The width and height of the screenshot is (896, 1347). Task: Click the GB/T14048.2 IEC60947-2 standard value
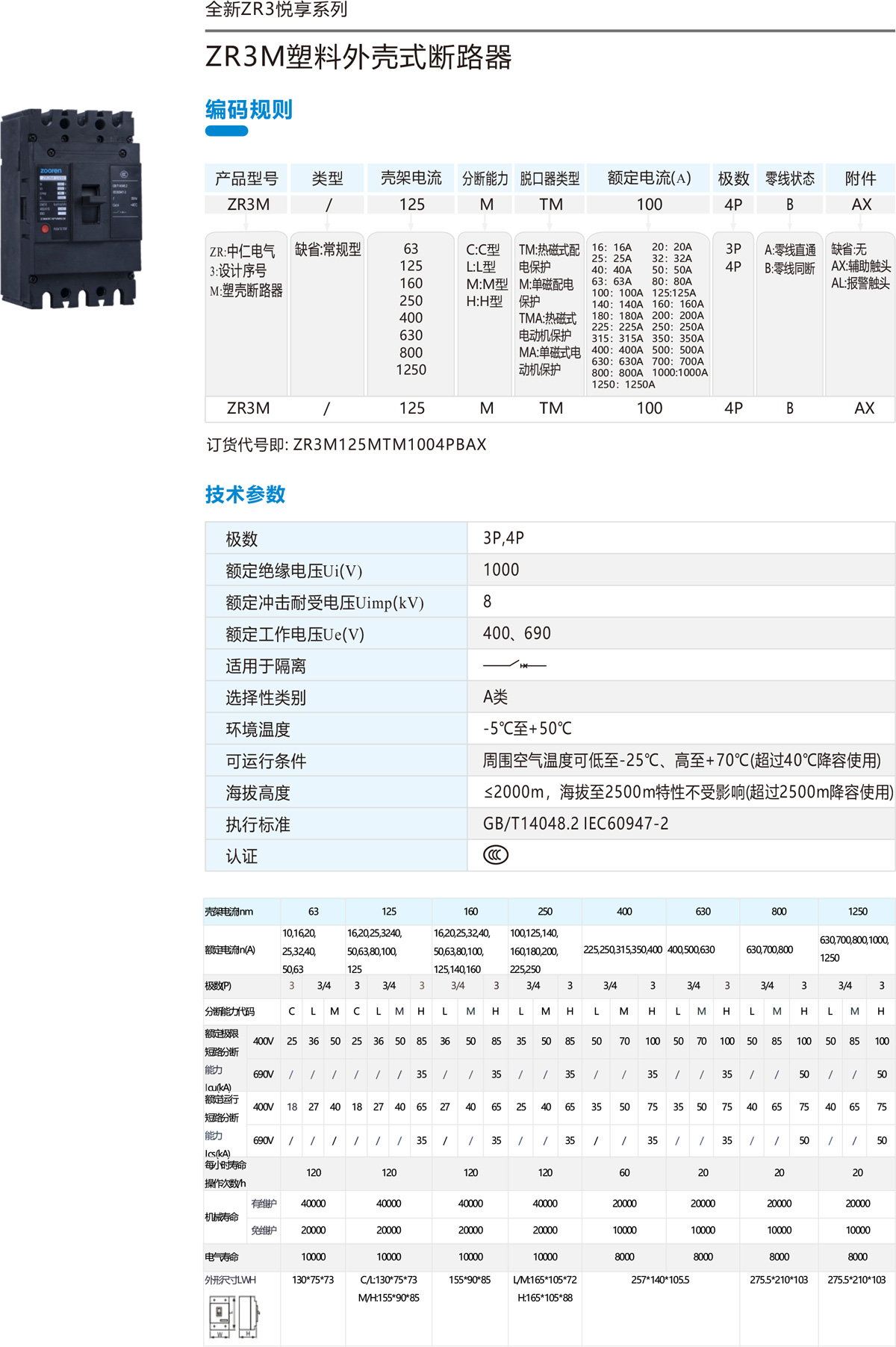point(576,824)
